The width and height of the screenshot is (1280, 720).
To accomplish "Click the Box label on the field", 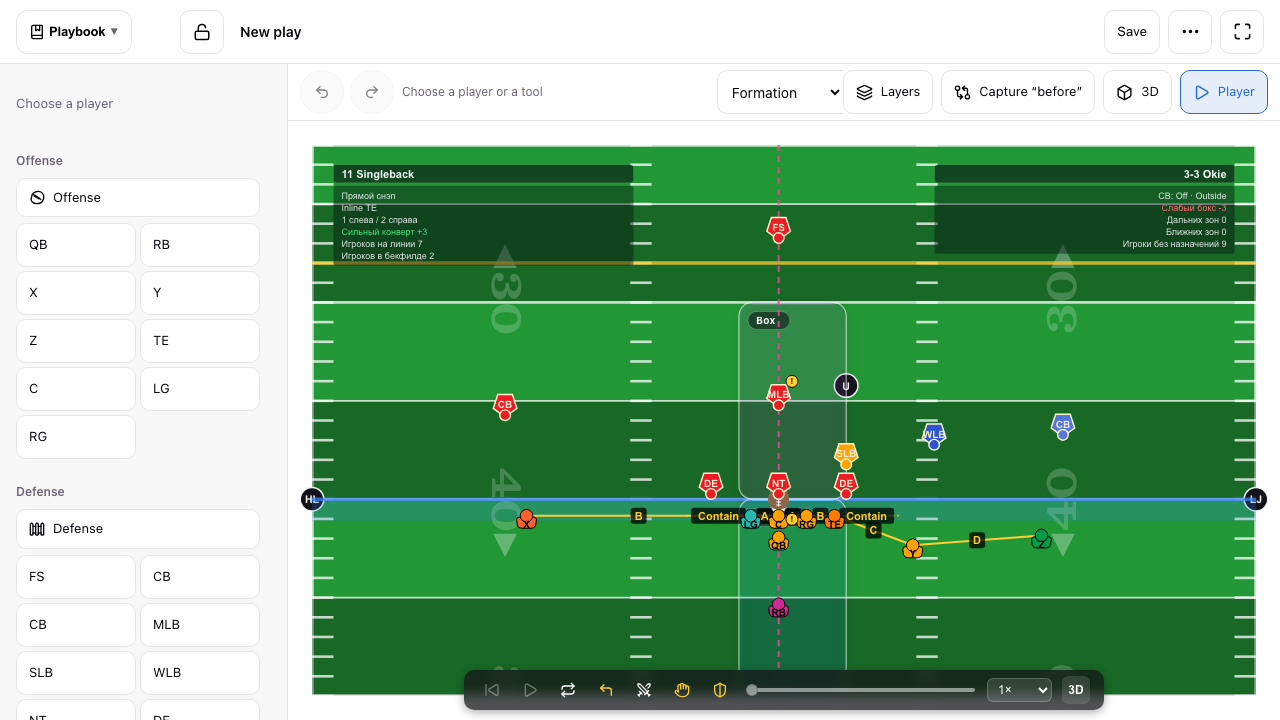I will pyautogui.click(x=768, y=321).
